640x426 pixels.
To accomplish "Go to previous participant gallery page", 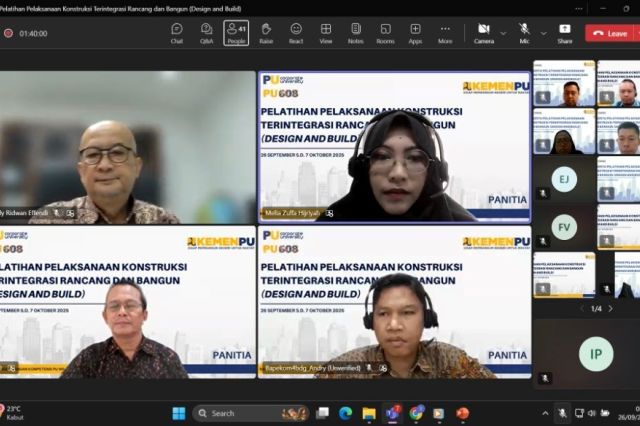I will tap(582, 309).
